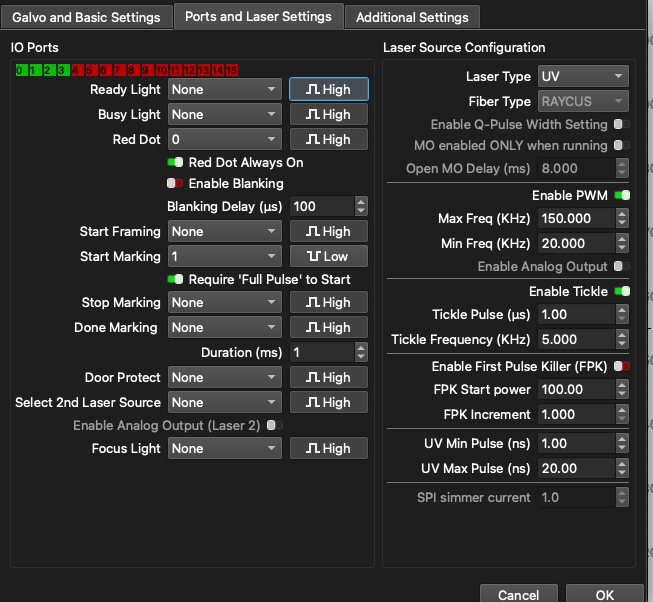The height and width of the screenshot is (602, 653).
Task: Click OK to confirm settings
Action: point(604,594)
